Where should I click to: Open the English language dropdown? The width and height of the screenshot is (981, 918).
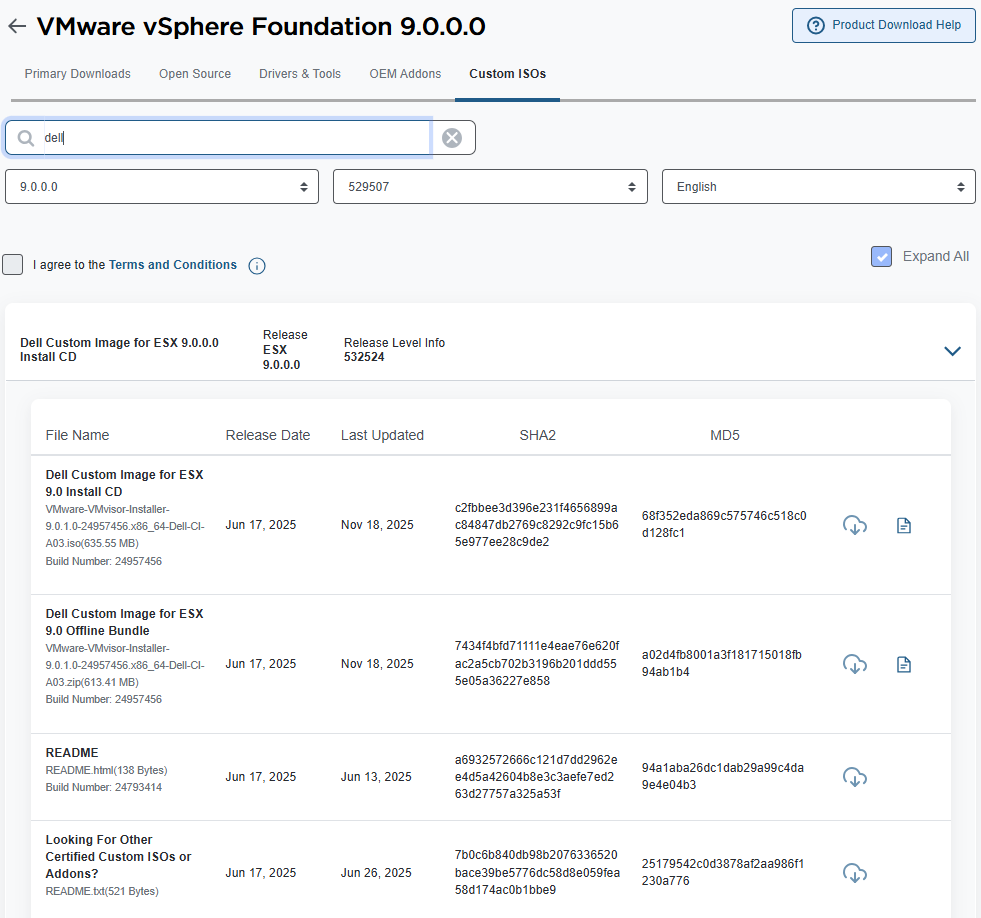[x=818, y=187]
